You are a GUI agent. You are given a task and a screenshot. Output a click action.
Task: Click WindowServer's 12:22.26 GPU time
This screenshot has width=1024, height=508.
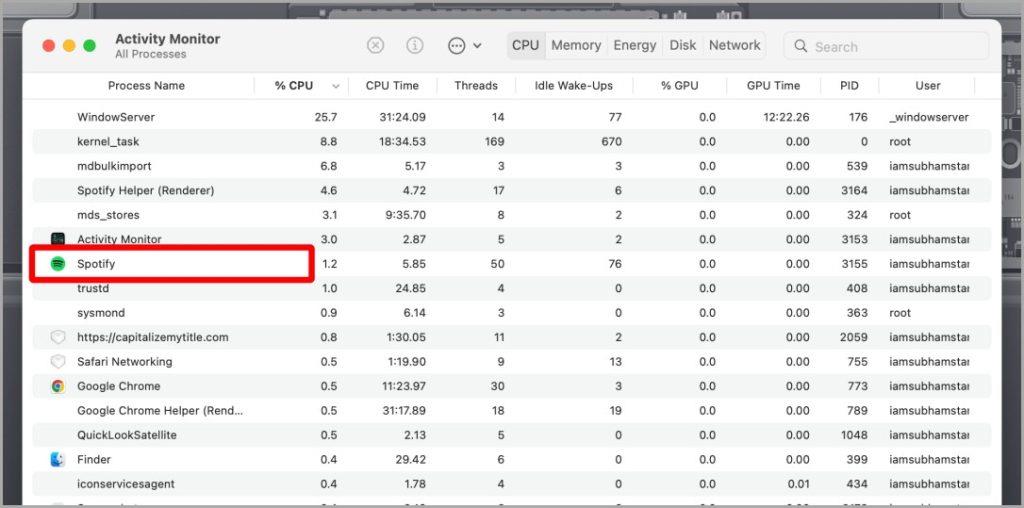786,118
